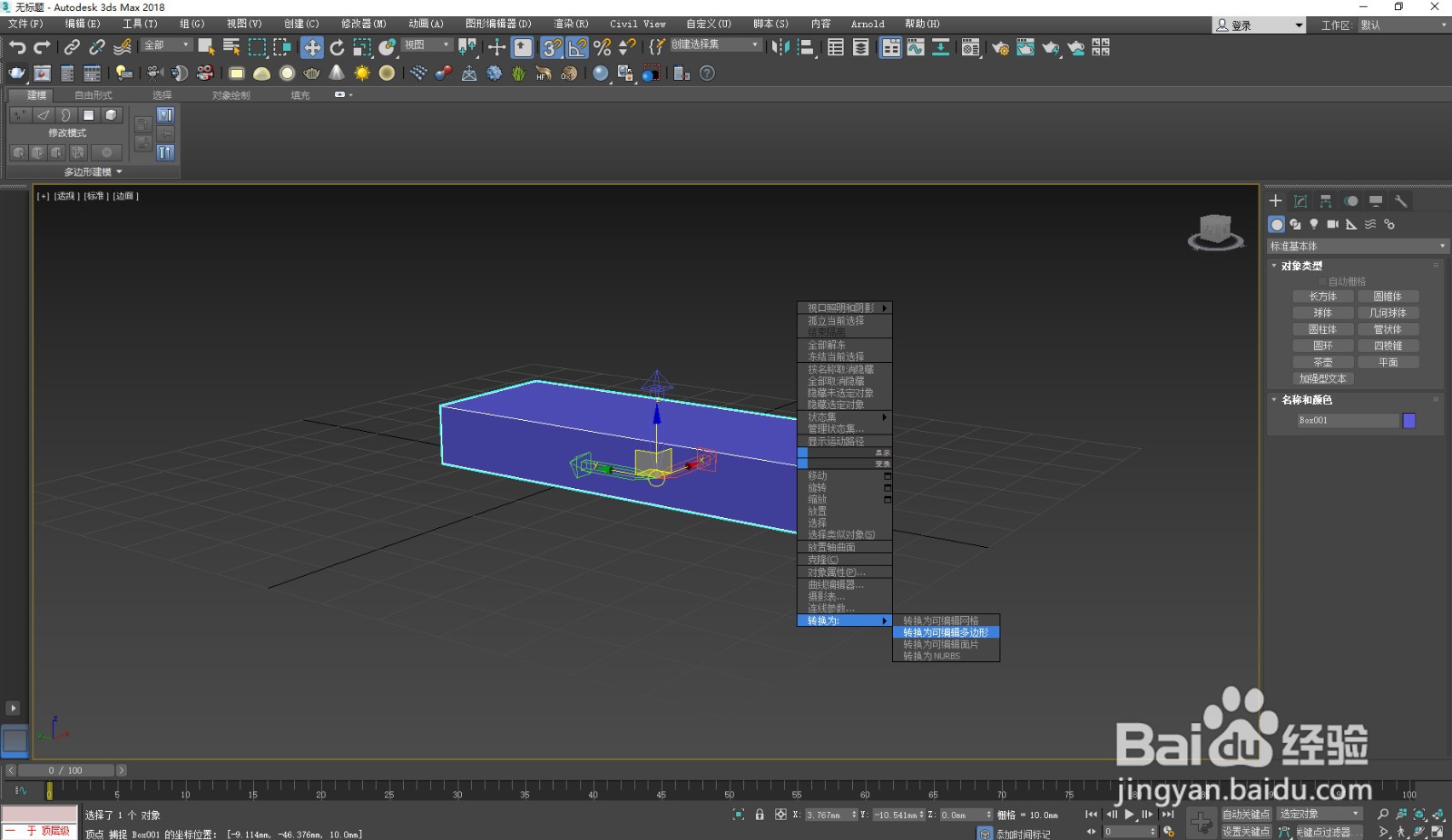This screenshot has height=840, width=1452.
Task: Click the Box001 object color swatch
Action: tap(1408, 420)
